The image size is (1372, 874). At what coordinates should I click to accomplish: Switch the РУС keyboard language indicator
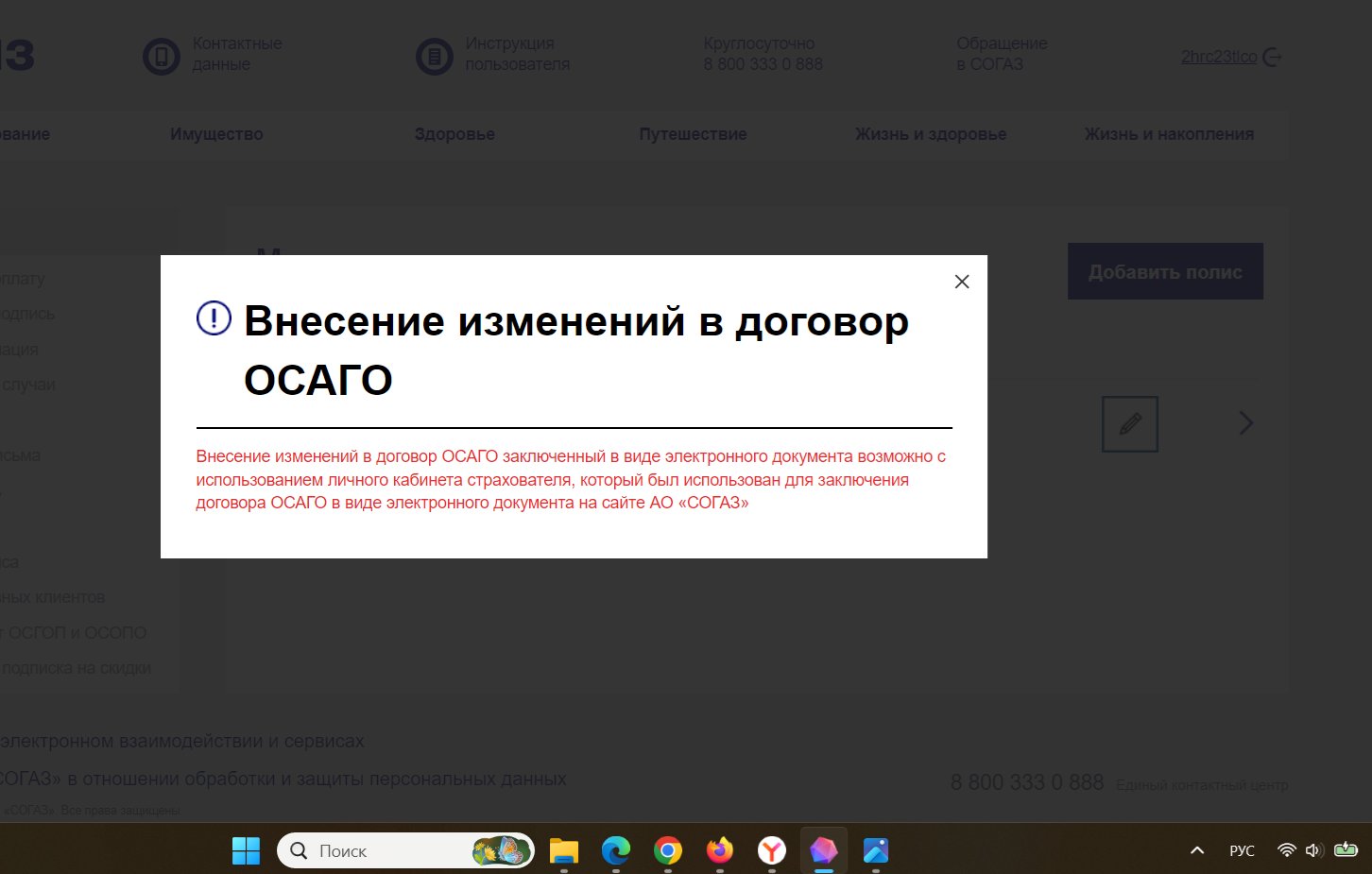pos(1242,850)
